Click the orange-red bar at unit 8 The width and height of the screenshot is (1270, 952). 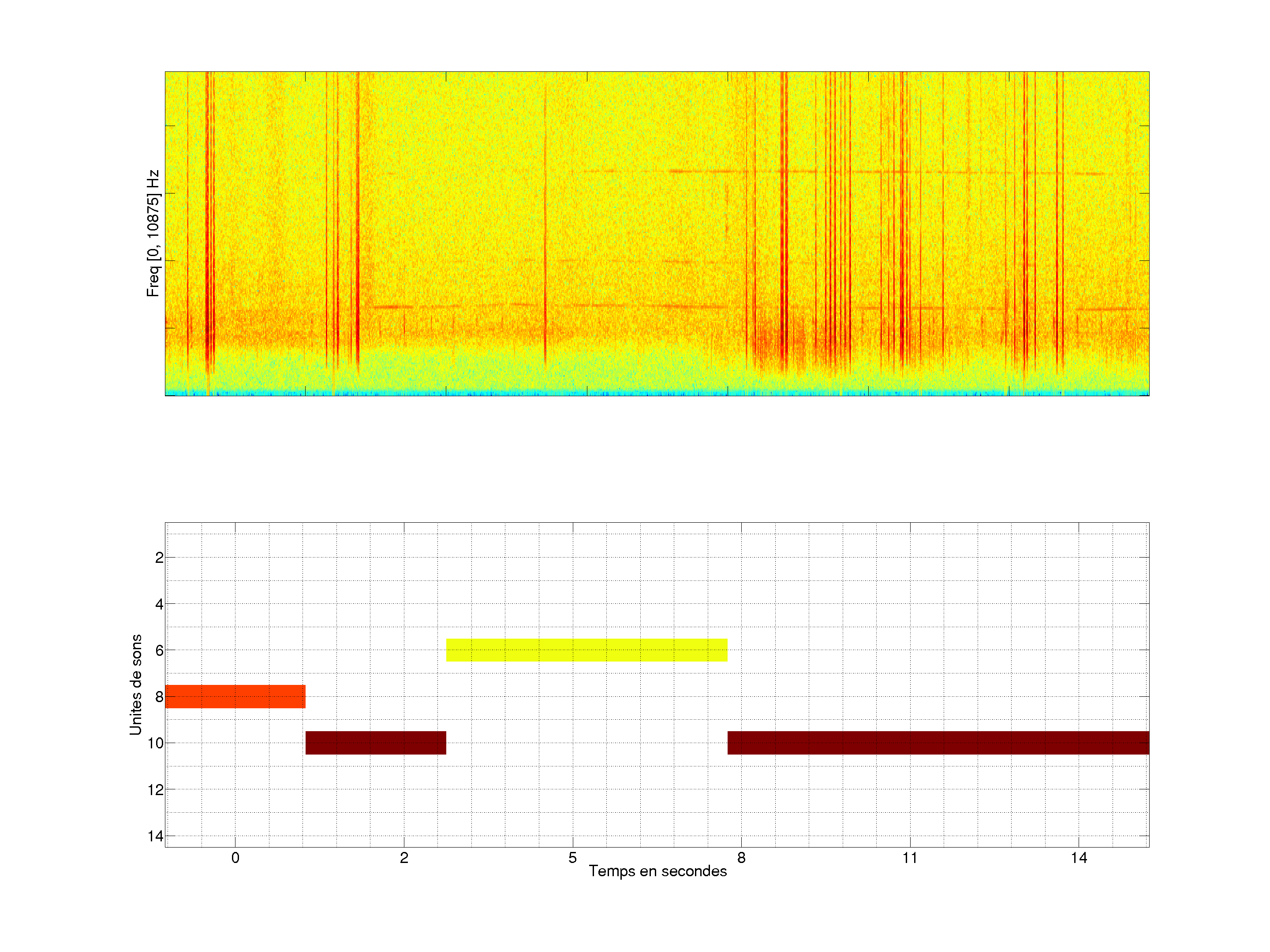(x=235, y=697)
